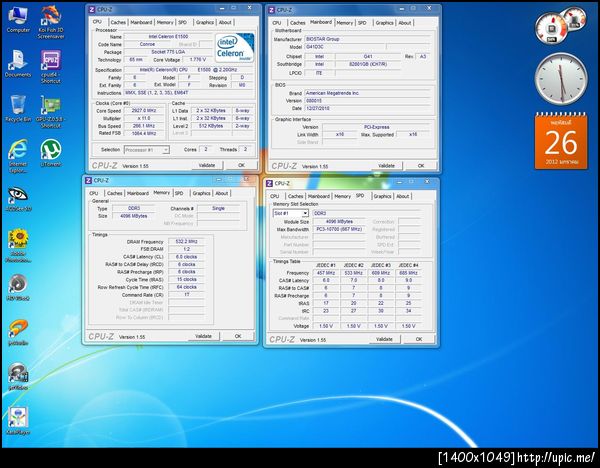Click the Z title icon of the Memory window
600x468 pixels.
(x=88, y=181)
